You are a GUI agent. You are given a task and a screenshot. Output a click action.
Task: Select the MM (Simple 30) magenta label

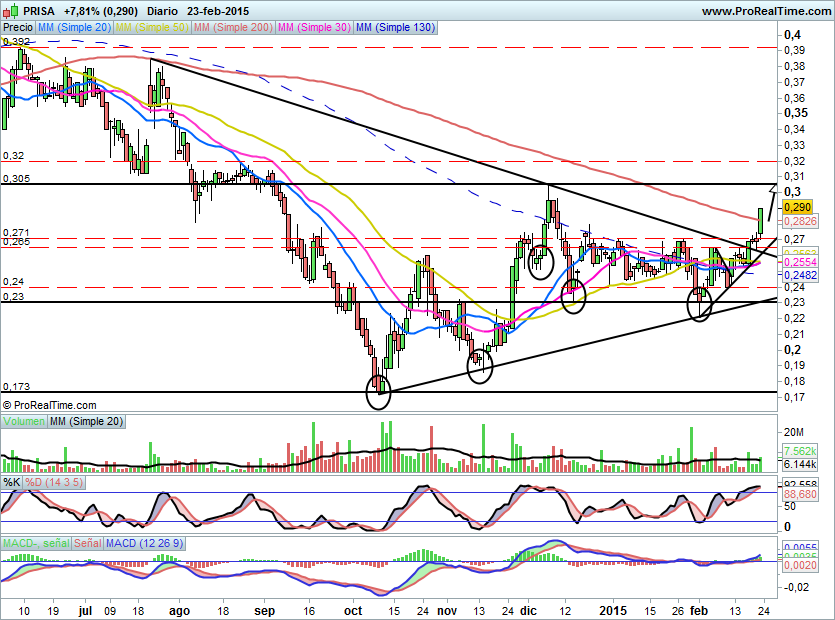coord(314,27)
